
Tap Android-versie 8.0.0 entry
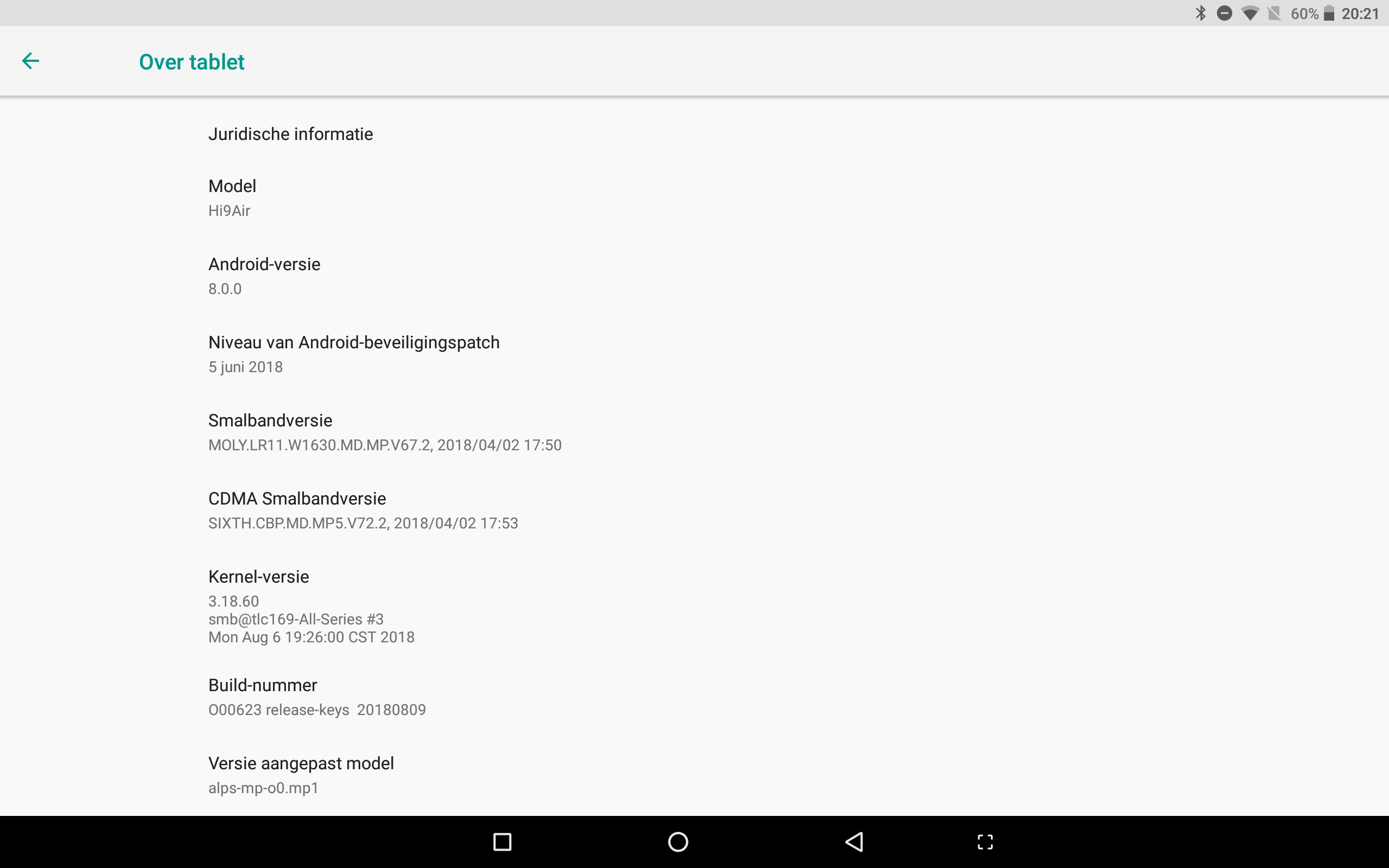[x=694, y=276]
